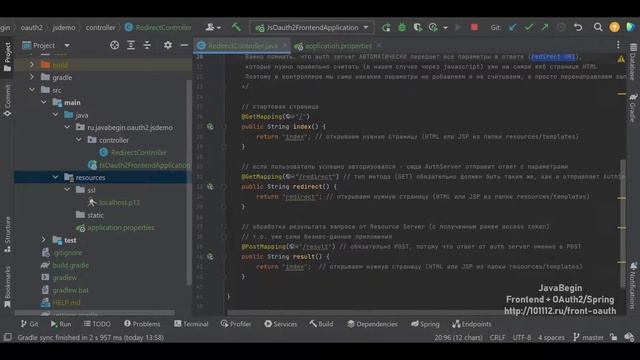Run with Coverage icon in toolbar

[418, 27]
